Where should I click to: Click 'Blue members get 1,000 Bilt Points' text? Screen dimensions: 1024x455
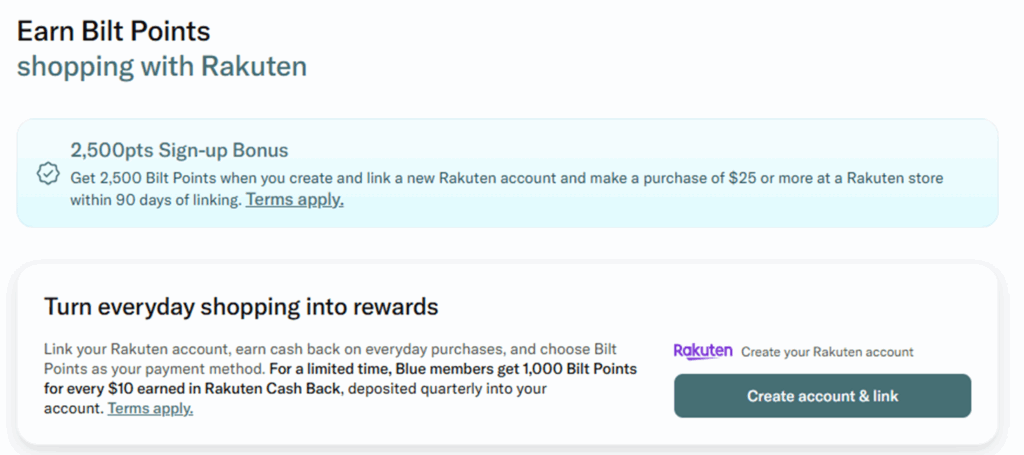(540, 369)
